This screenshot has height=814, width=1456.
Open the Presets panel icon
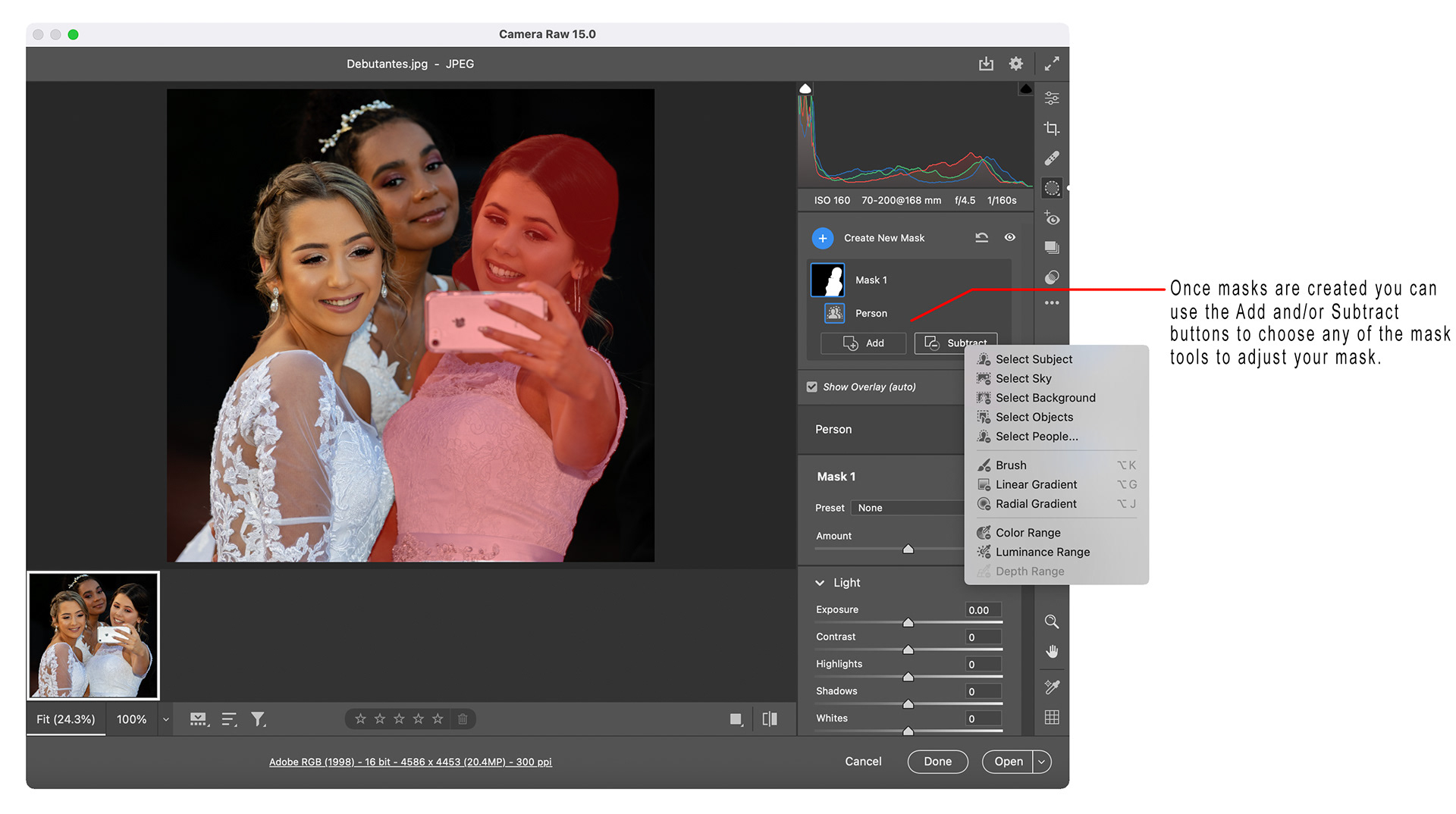[x=1052, y=277]
